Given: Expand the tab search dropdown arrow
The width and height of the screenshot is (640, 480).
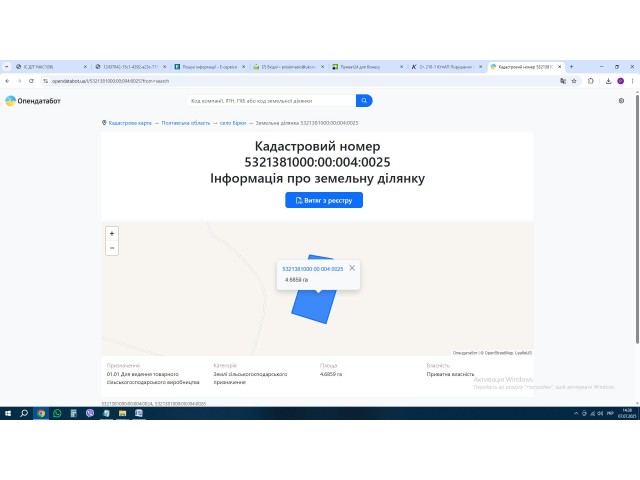Looking at the screenshot, I should click(7, 67).
